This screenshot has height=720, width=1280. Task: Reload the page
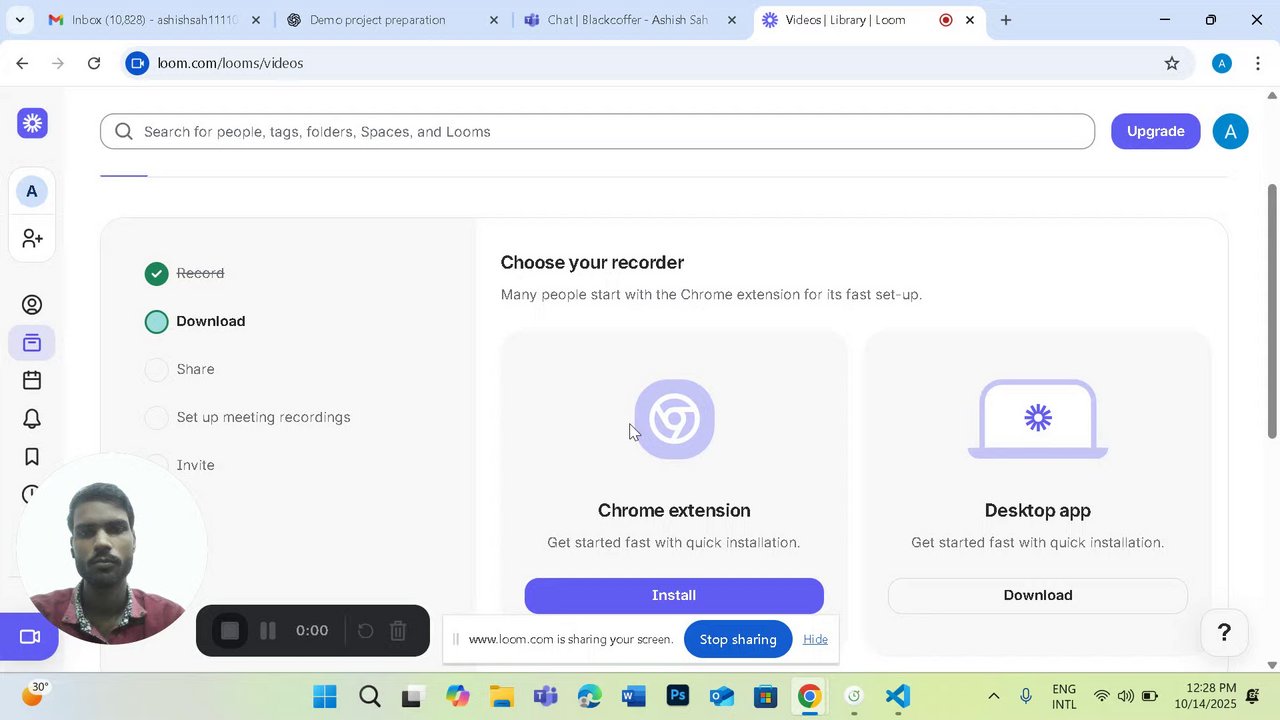pyautogui.click(x=94, y=63)
